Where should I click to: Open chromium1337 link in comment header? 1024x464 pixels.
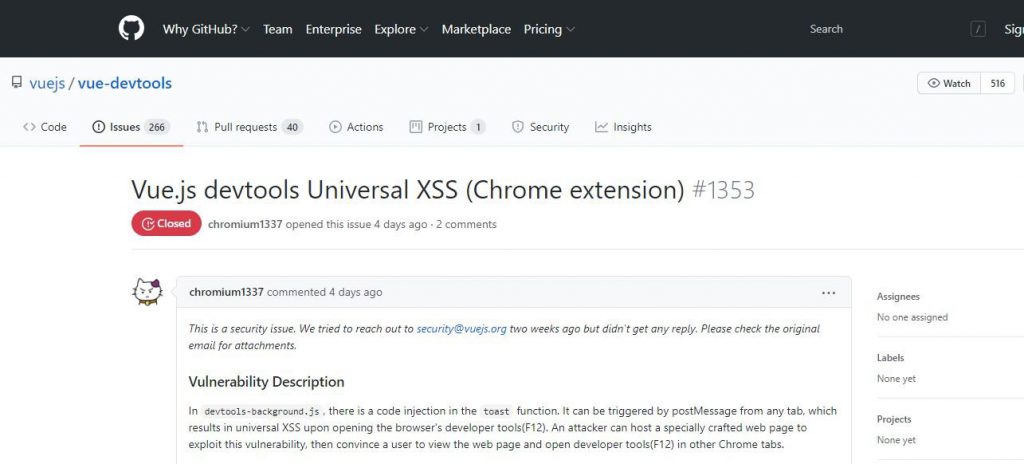227,292
